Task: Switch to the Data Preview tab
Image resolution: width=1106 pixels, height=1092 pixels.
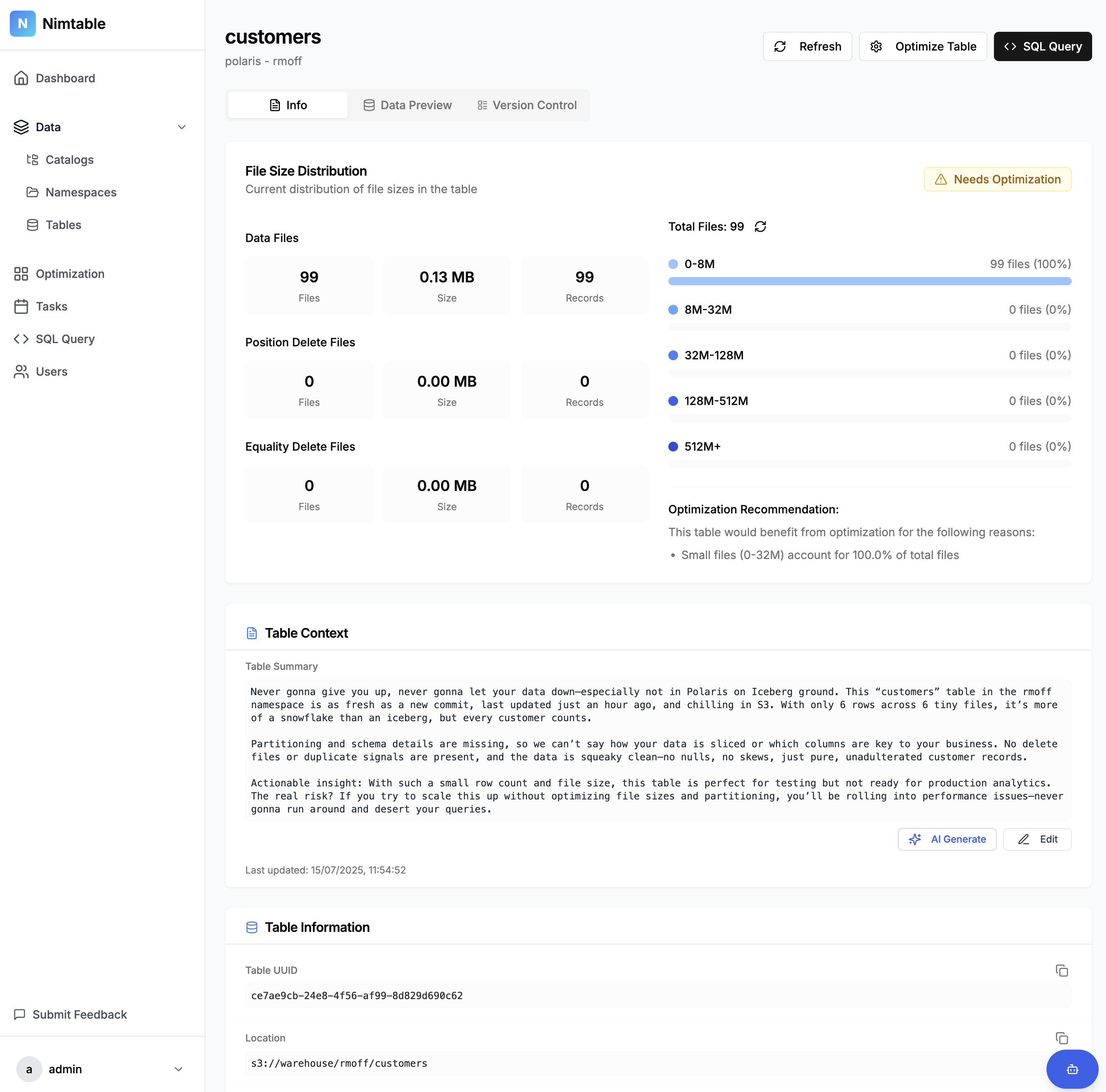Action: (408, 105)
